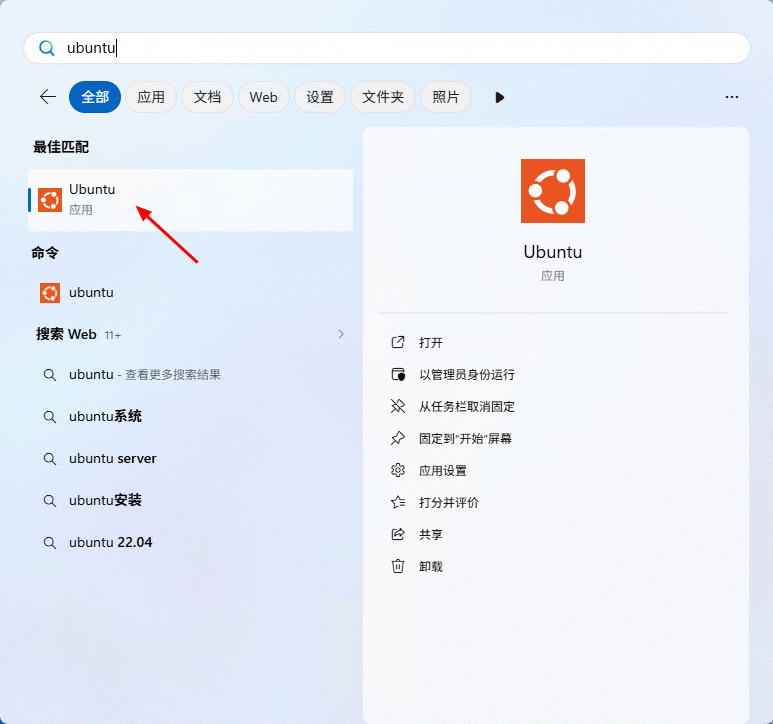
Task: Click the unpin icon beside 从任务栏取消固定
Action: click(398, 406)
